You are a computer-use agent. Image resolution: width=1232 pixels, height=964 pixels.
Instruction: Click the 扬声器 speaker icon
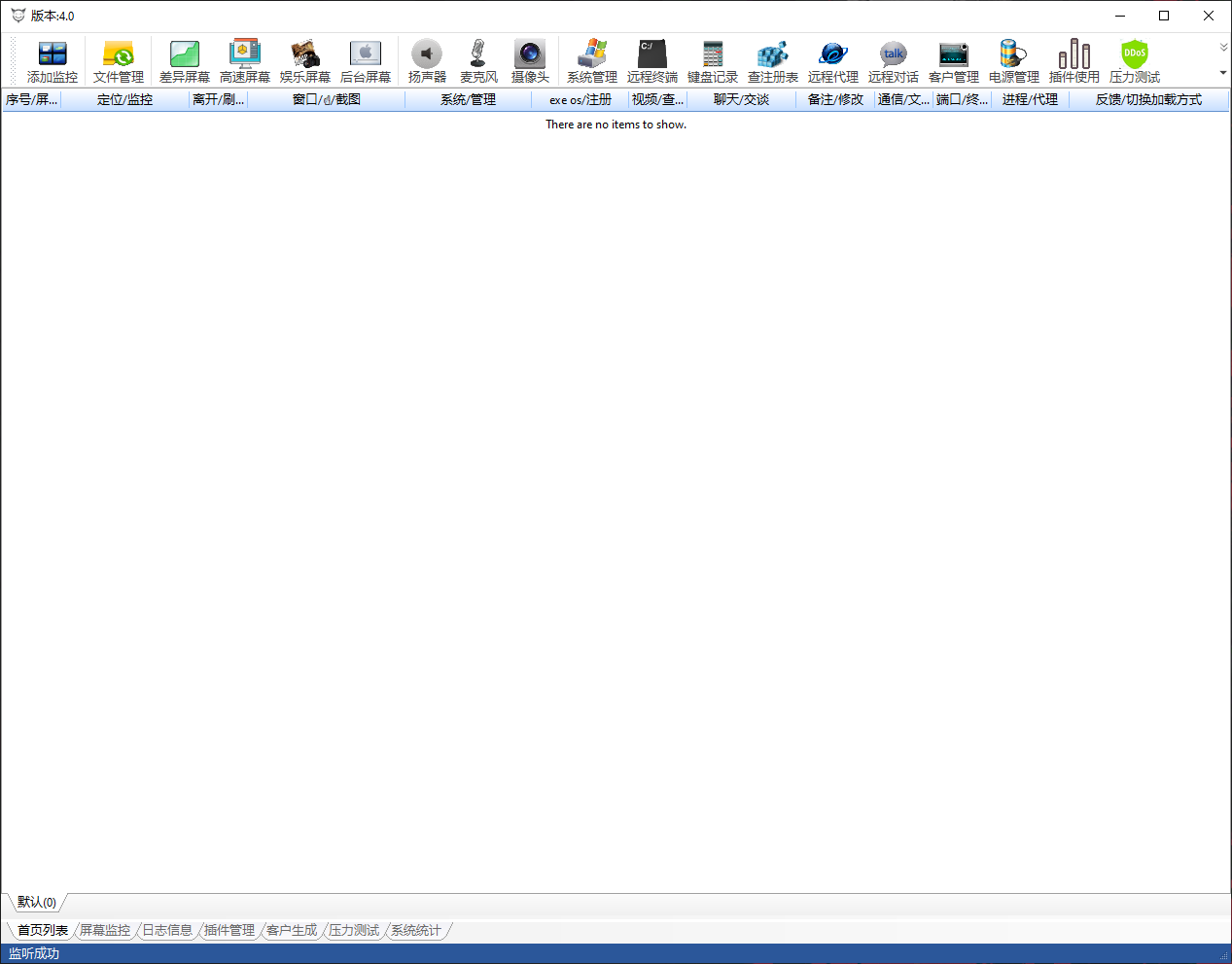click(x=427, y=61)
